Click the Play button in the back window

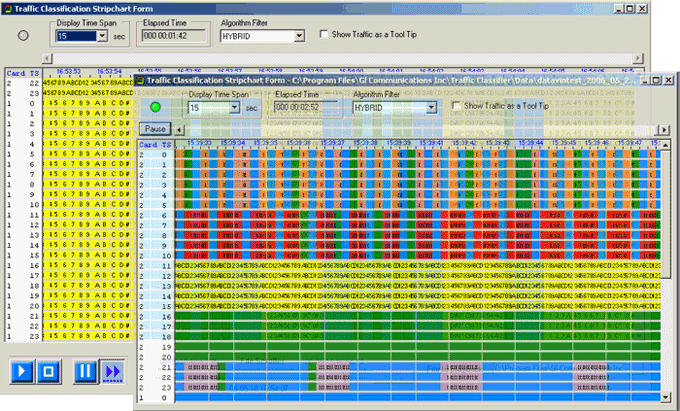point(22,371)
